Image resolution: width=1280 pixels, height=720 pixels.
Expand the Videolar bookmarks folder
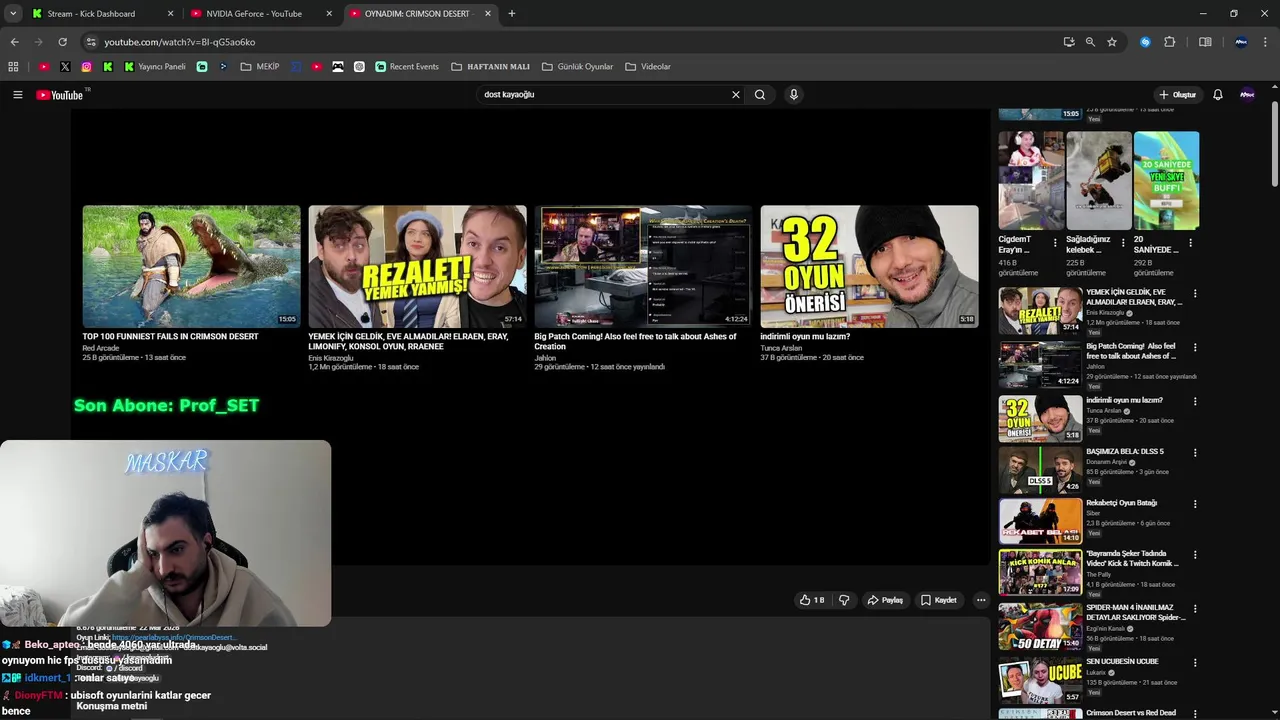point(648,67)
